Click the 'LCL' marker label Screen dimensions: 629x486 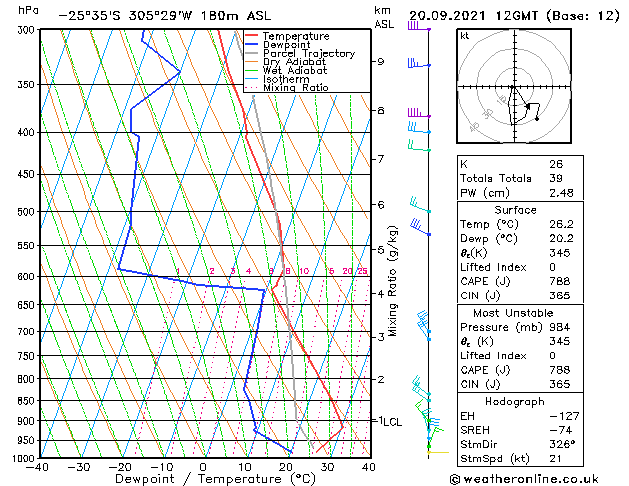coord(392,422)
